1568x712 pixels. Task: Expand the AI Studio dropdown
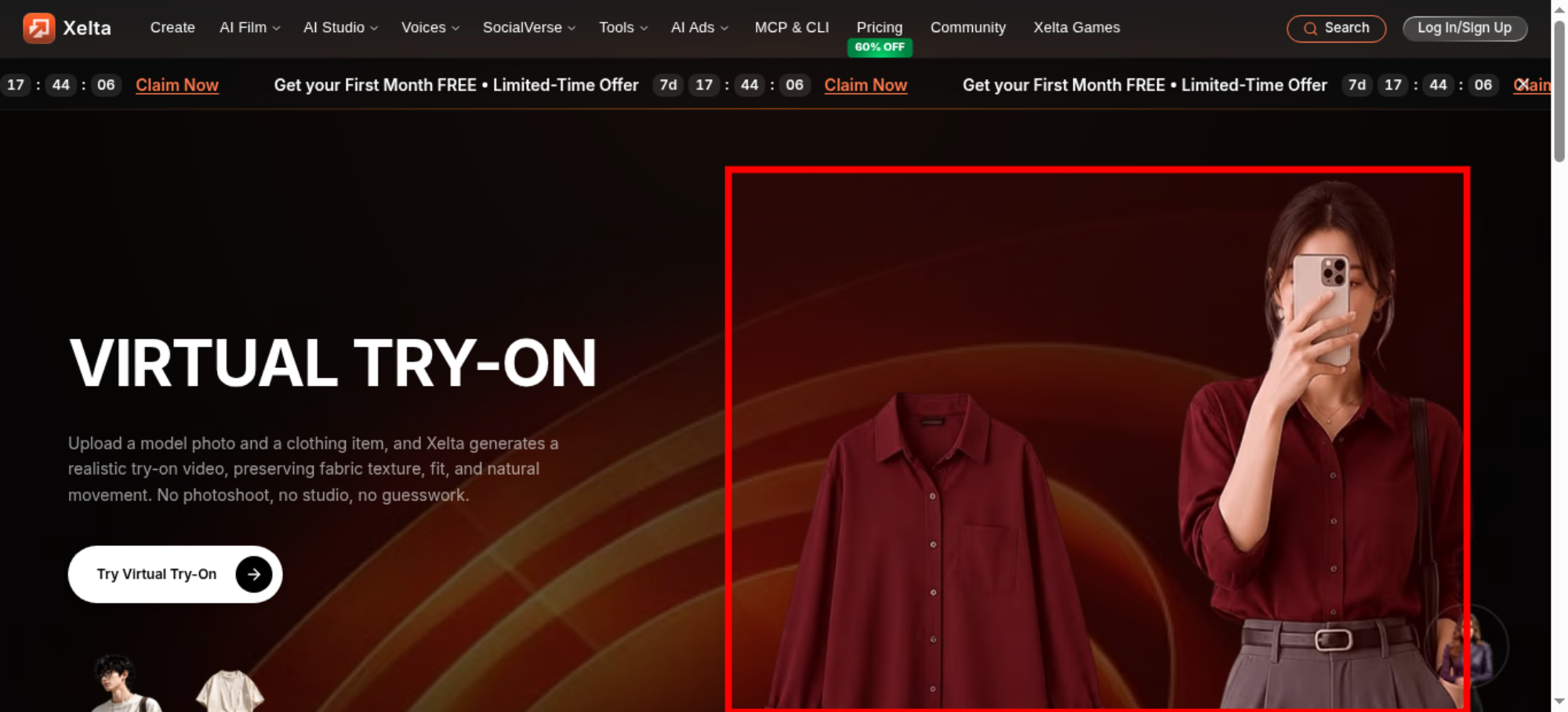[341, 27]
